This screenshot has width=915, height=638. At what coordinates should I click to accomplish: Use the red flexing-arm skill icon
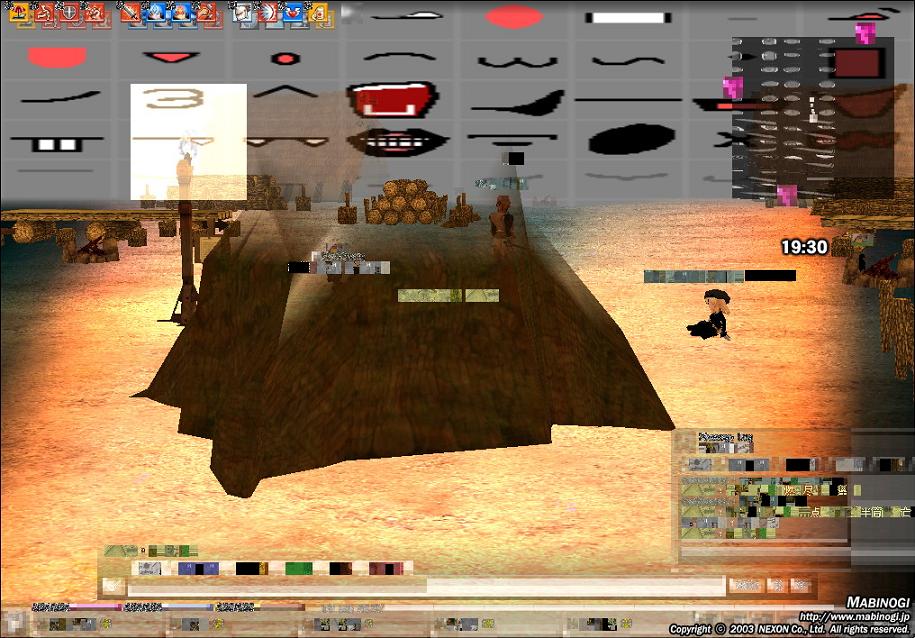click(x=207, y=13)
